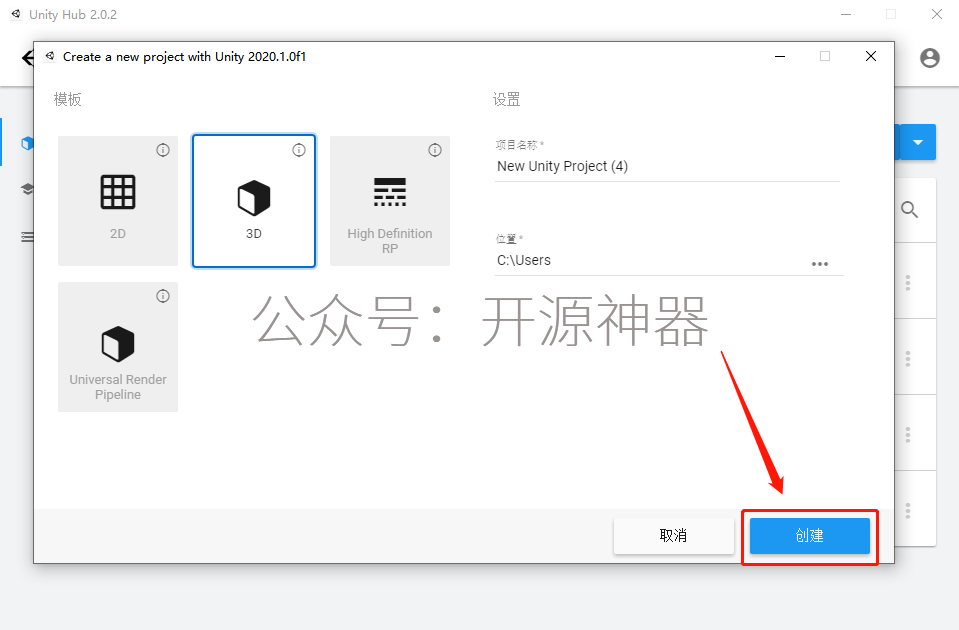959x630 pixels.
Task: Open the Learn graduation cap icon in sidebar
Action: point(27,189)
